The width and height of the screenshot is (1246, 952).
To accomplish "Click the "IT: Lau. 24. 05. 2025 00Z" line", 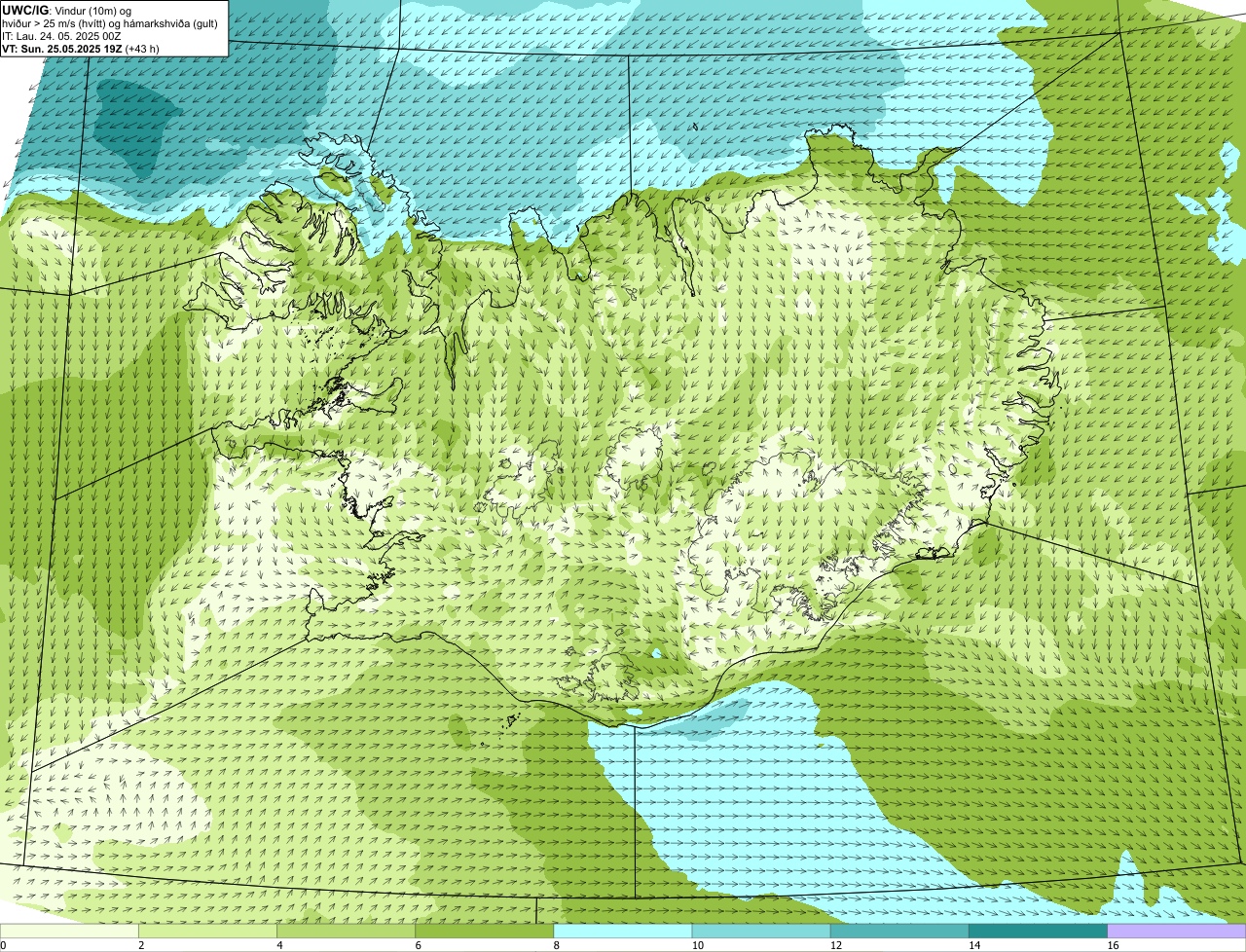I will [x=62, y=36].
